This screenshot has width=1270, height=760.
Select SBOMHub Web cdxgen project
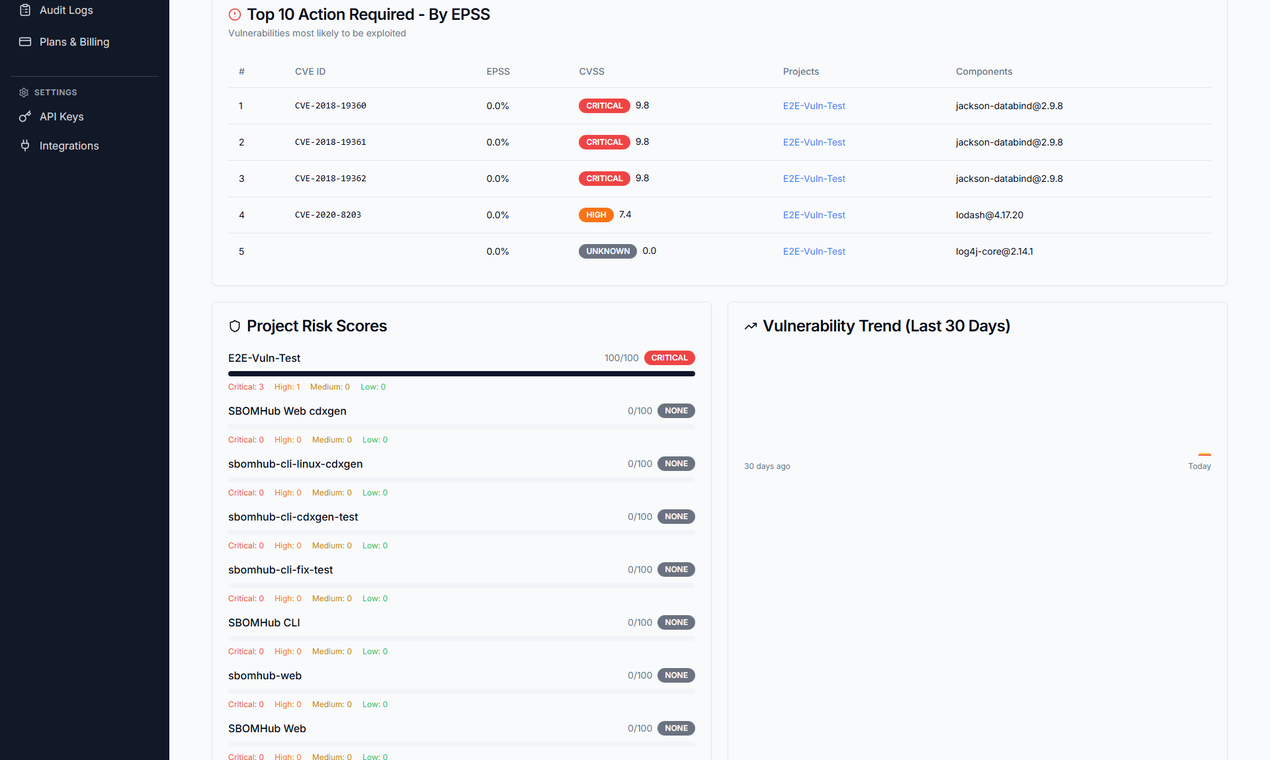(287, 411)
